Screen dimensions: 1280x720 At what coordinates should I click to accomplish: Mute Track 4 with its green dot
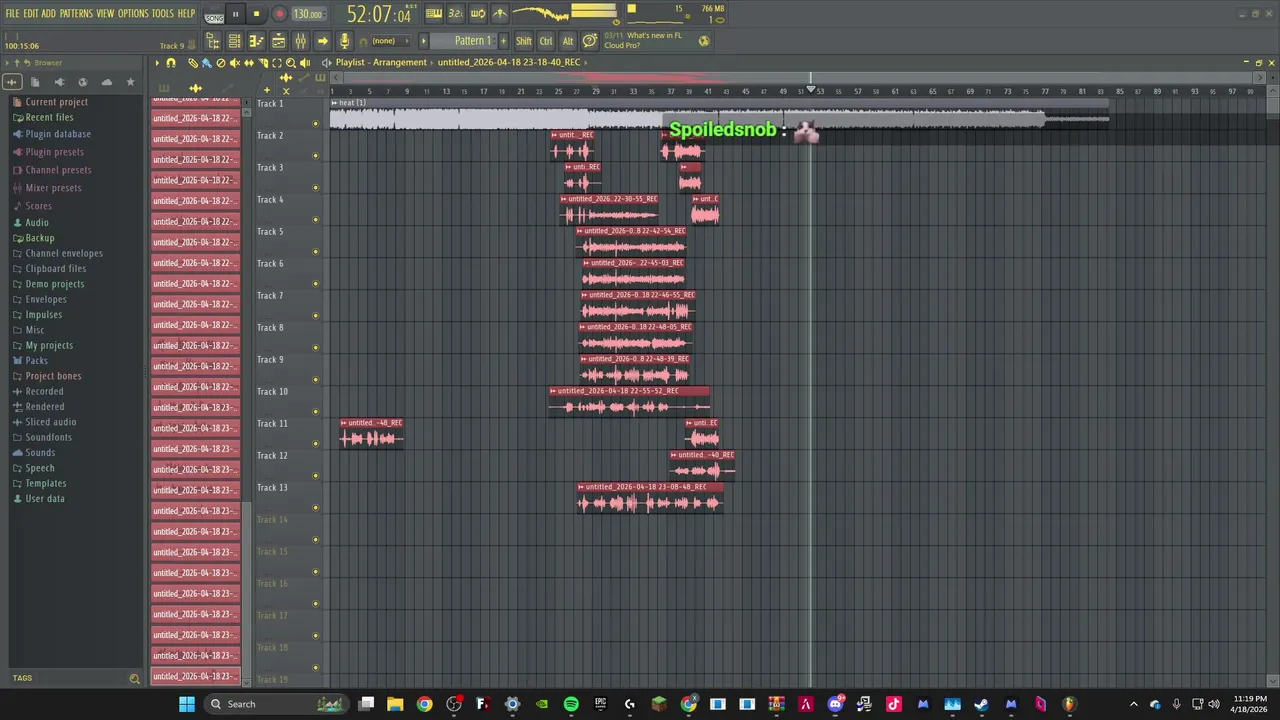pyautogui.click(x=316, y=220)
